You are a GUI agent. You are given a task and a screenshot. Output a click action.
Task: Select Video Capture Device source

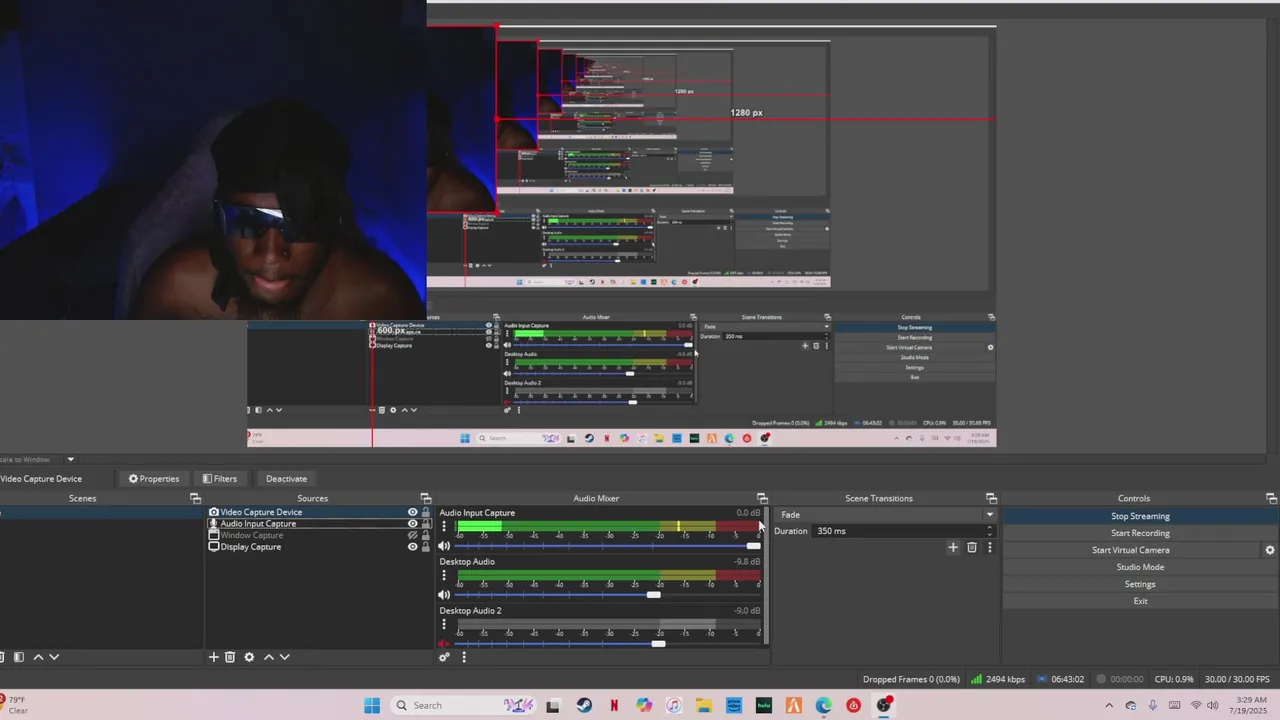[x=261, y=512]
